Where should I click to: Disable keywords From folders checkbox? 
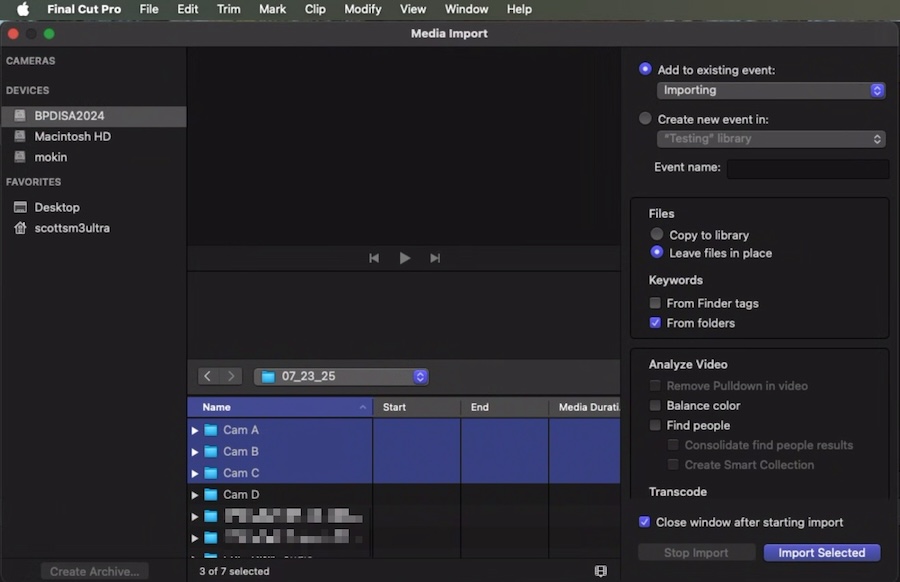(x=655, y=323)
